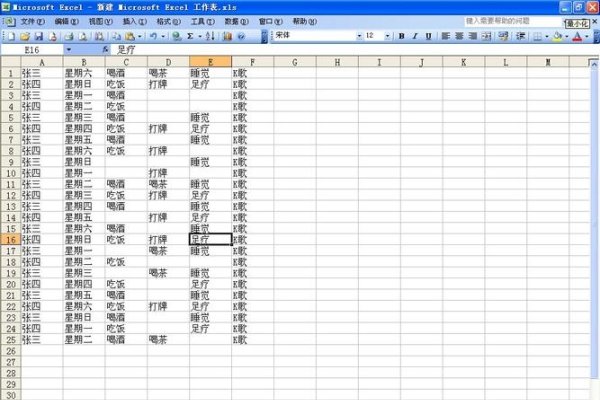600x400 pixels.
Task: Apply red font color with the A icon
Action: click(x=577, y=36)
